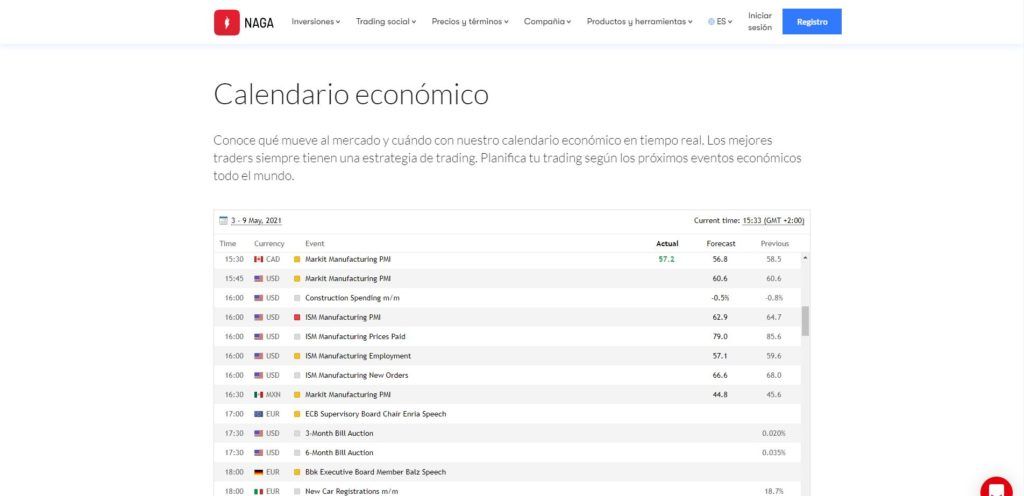Click the Forecast column header

pos(721,243)
